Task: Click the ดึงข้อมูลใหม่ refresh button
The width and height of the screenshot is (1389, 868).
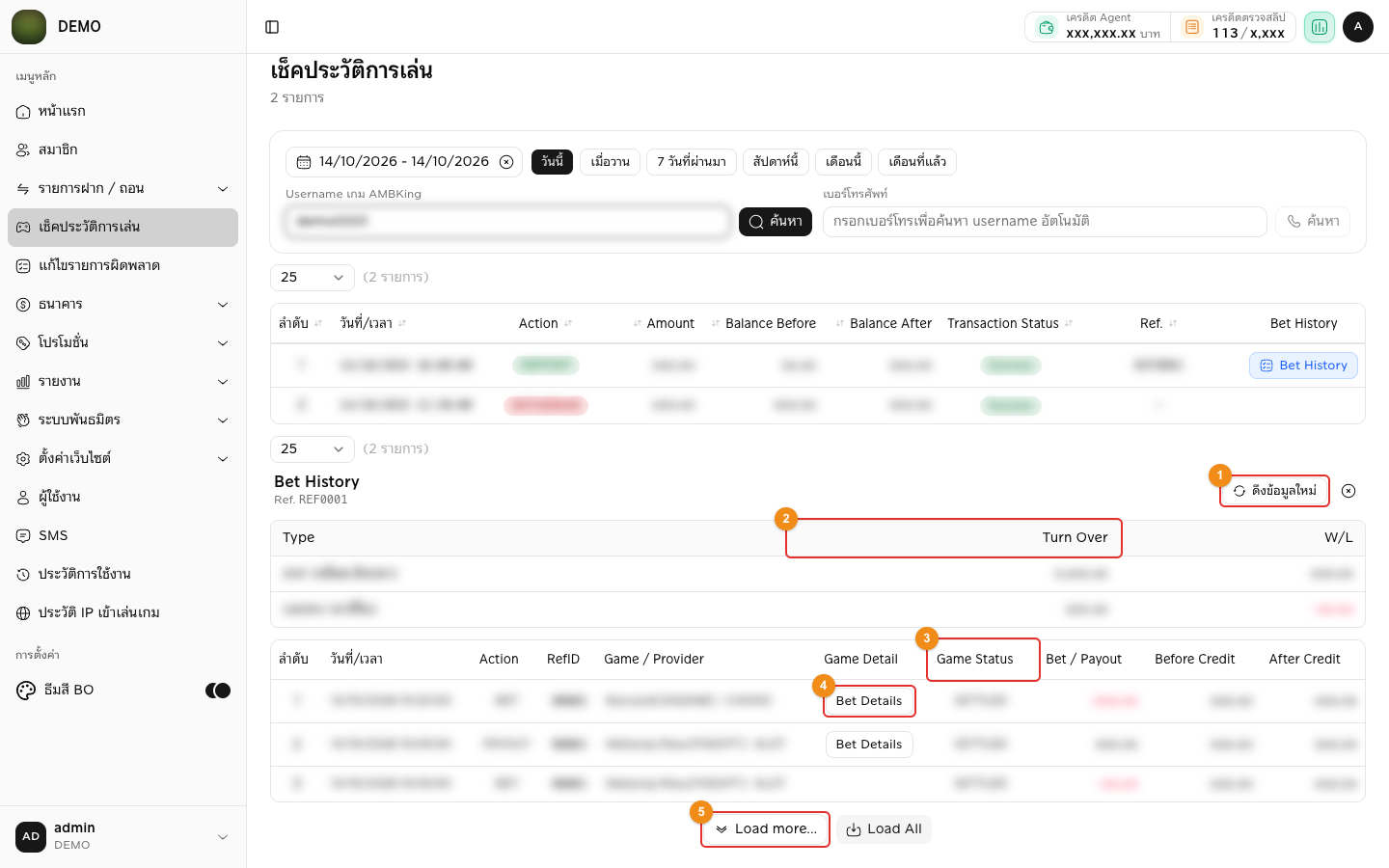Action: pyautogui.click(x=1274, y=491)
